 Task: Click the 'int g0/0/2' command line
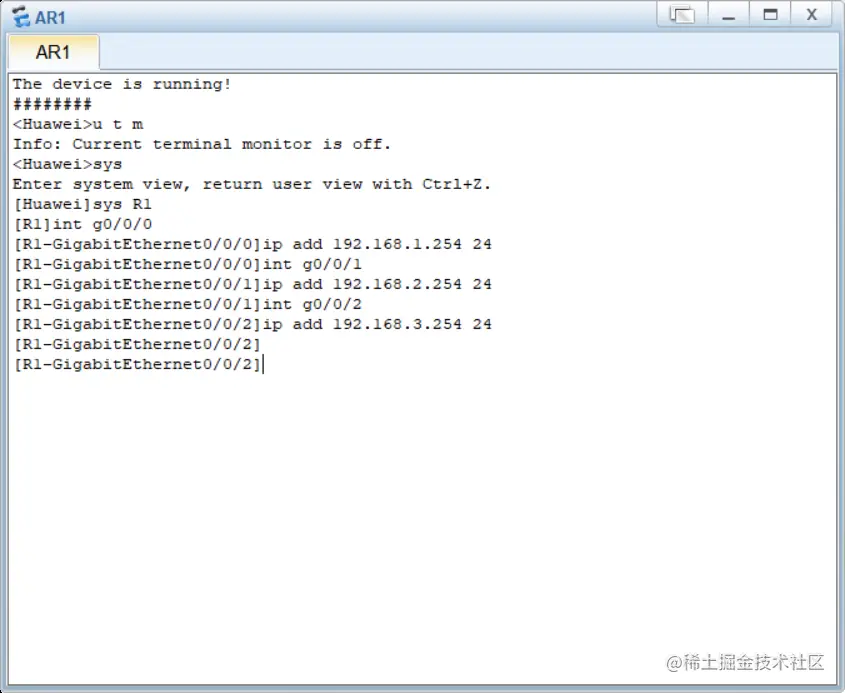point(188,304)
